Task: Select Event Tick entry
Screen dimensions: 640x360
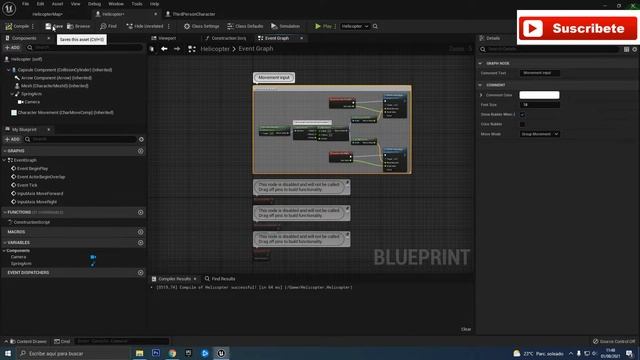Action: click(x=27, y=185)
